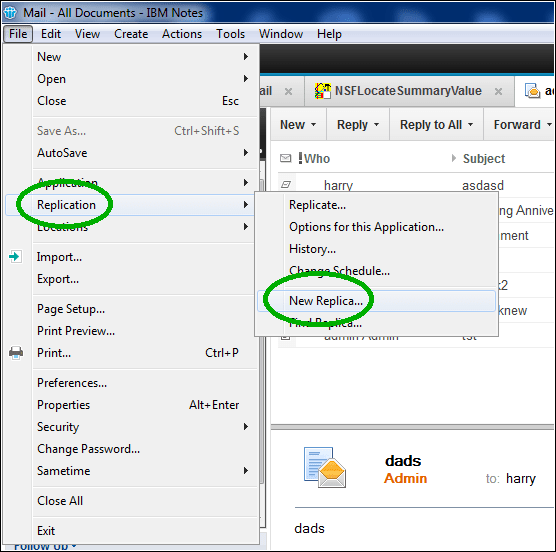Click the printer icon beside Print

[x=16, y=353]
